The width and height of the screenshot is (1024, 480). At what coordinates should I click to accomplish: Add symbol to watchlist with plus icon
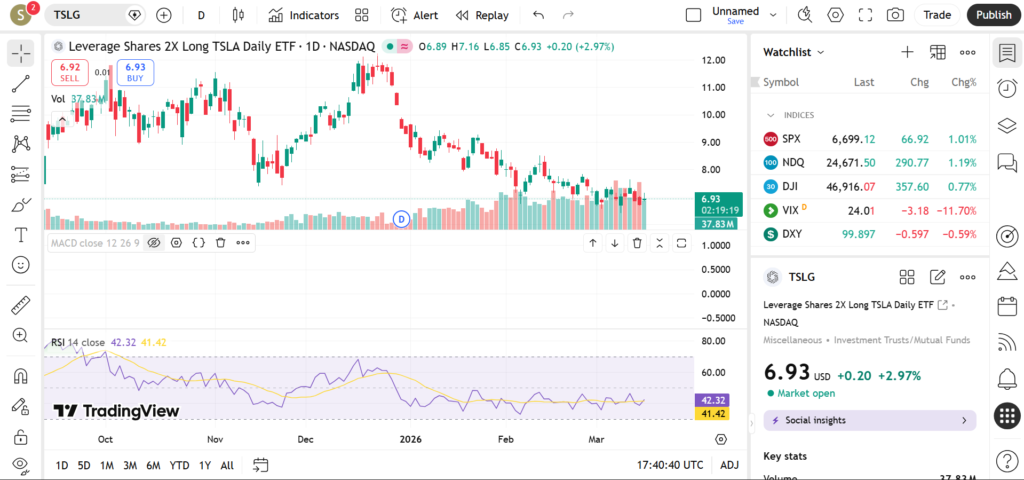[x=907, y=52]
